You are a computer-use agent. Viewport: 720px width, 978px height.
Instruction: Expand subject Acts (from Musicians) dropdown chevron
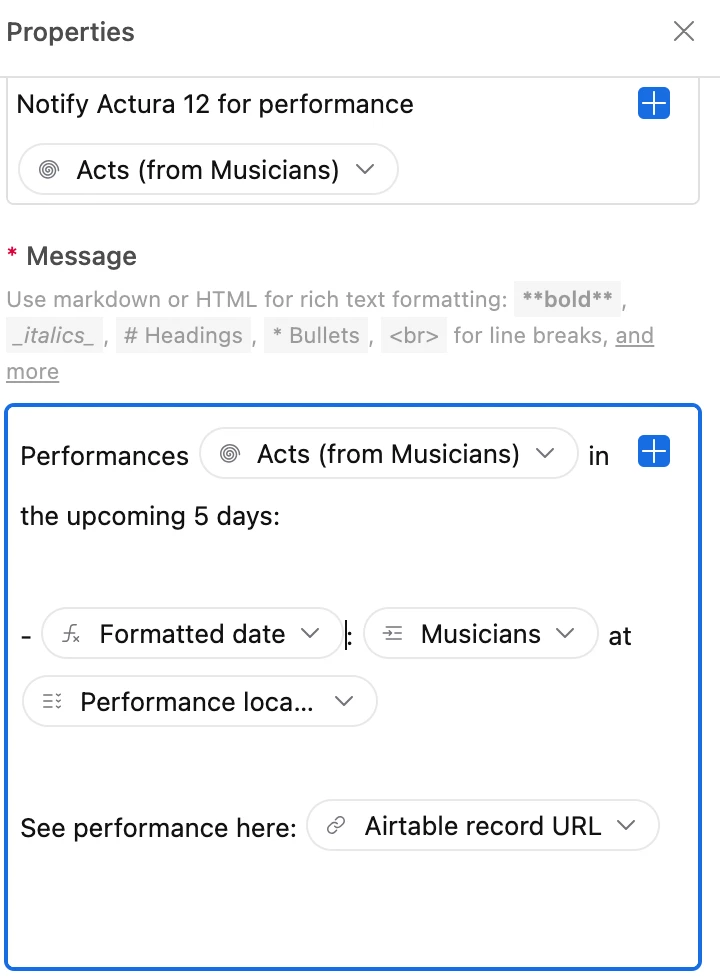[x=365, y=170]
